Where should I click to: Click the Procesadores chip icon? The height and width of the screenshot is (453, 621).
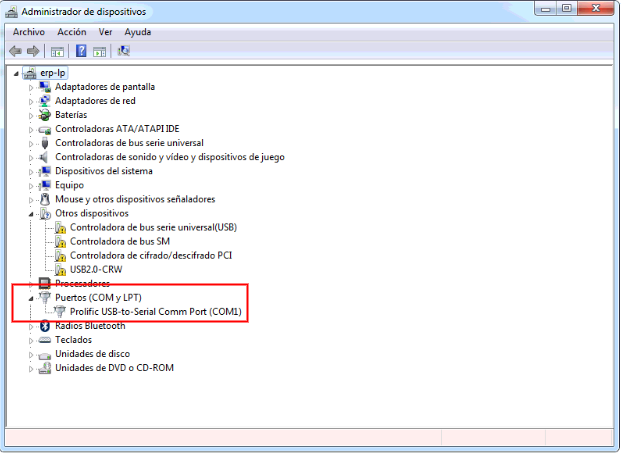click(x=44, y=284)
